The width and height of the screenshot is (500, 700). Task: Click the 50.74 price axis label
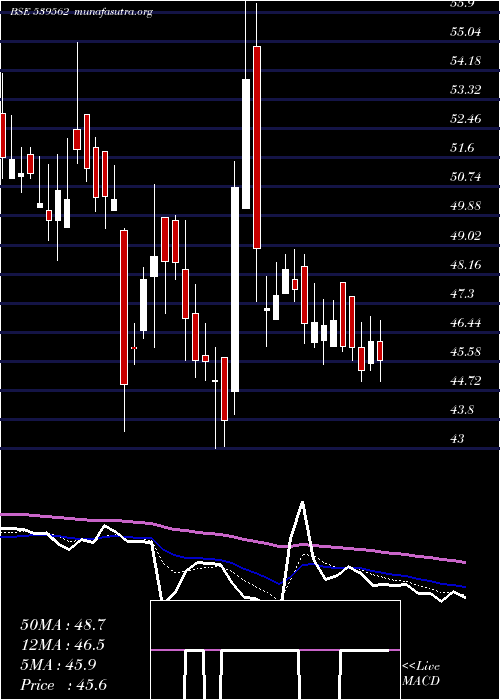click(466, 177)
